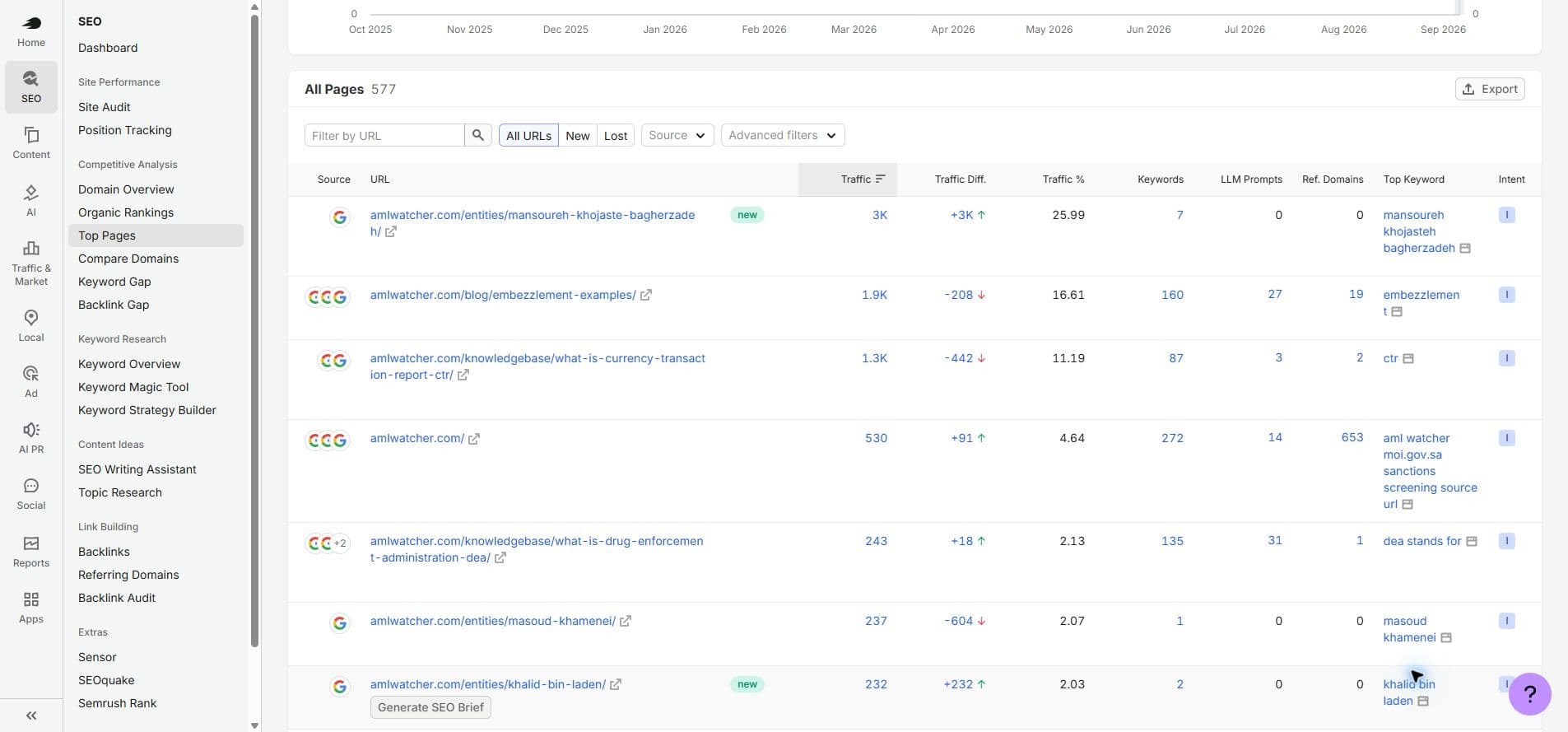This screenshot has width=1568, height=732.
Task: Click SERP icon next to ctr keyword
Action: tap(1408, 358)
